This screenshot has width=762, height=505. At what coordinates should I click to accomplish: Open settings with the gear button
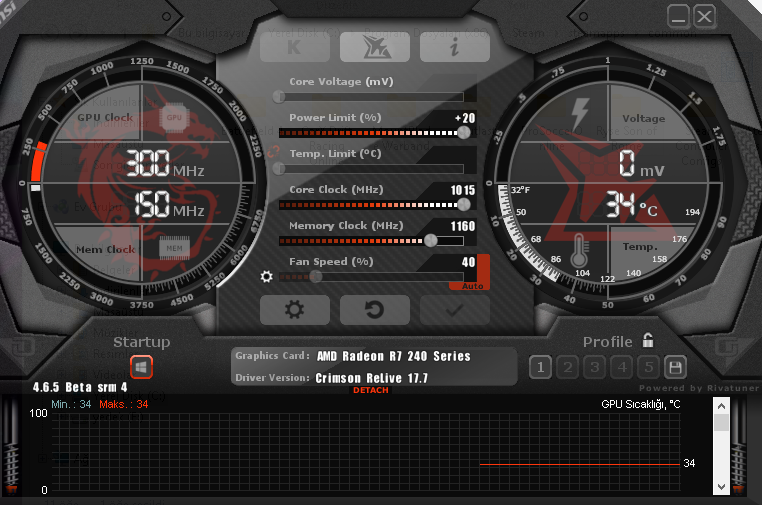[x=295, y=310]
